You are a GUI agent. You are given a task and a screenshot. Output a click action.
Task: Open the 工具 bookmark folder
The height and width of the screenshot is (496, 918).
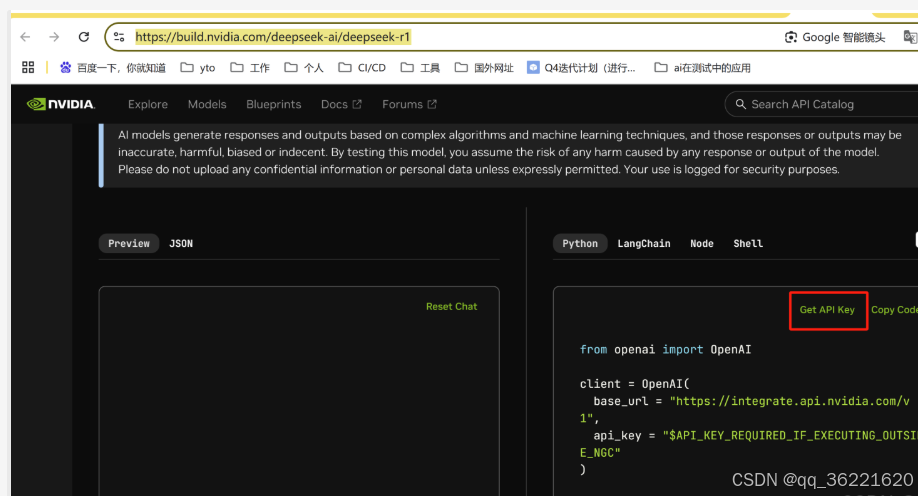click(x=420, y=68)
